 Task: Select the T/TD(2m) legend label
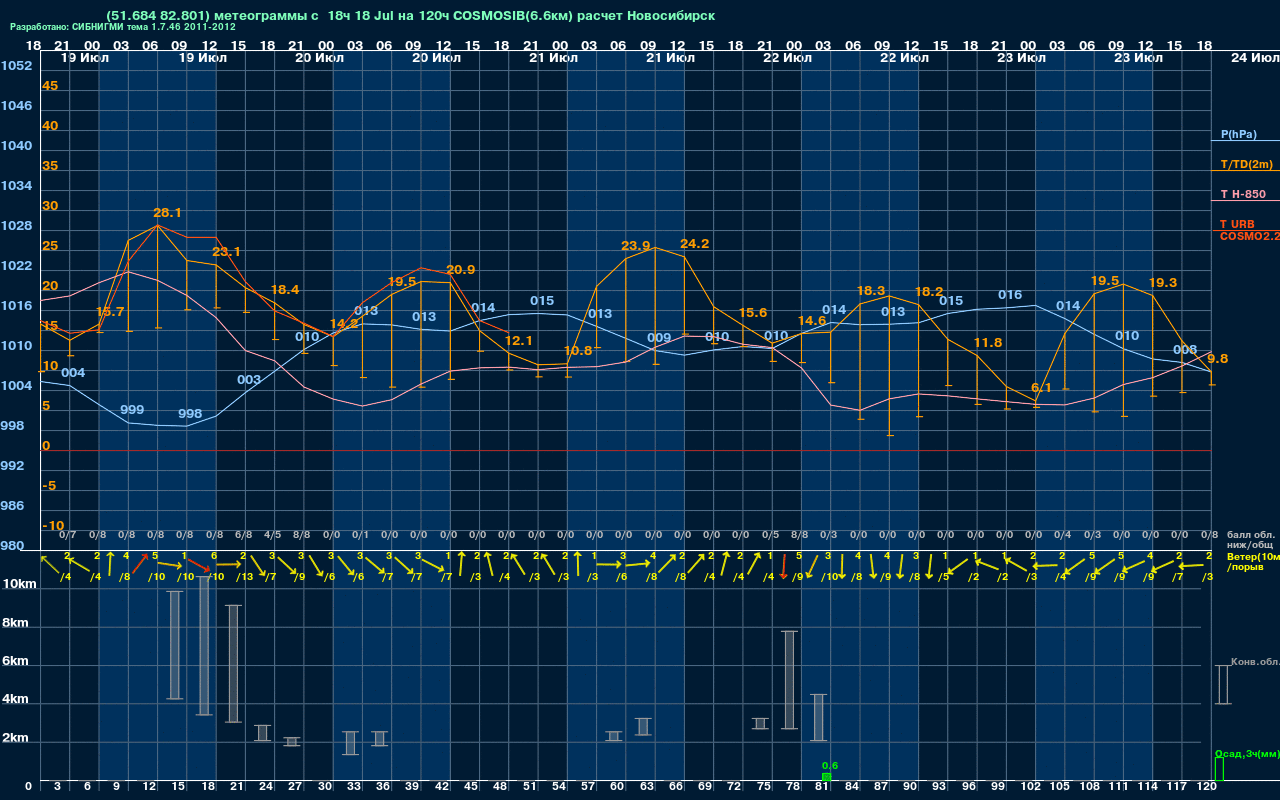pos(1246,164)
